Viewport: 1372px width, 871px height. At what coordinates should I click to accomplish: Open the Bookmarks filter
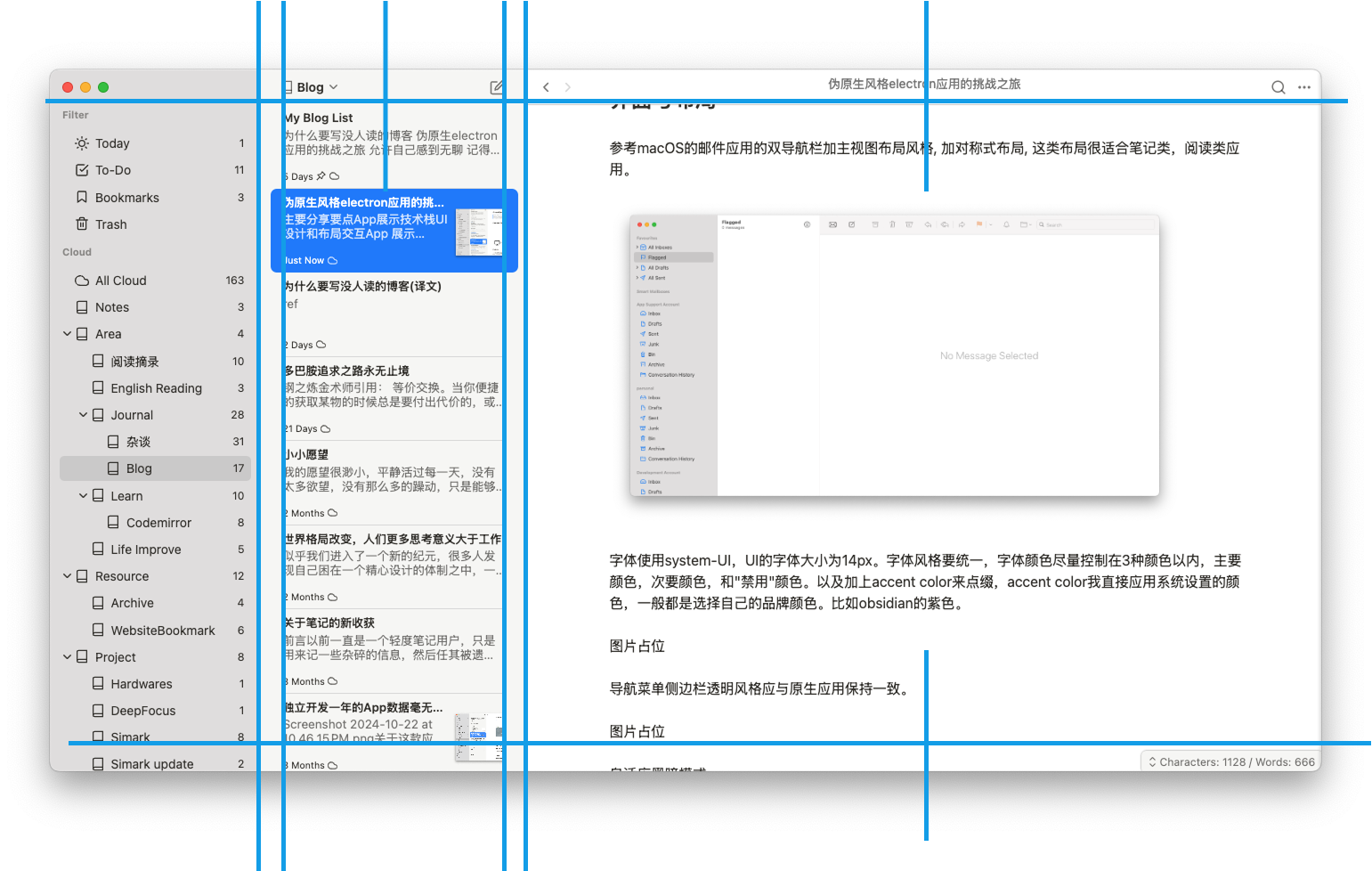click(x=126, y=198)
